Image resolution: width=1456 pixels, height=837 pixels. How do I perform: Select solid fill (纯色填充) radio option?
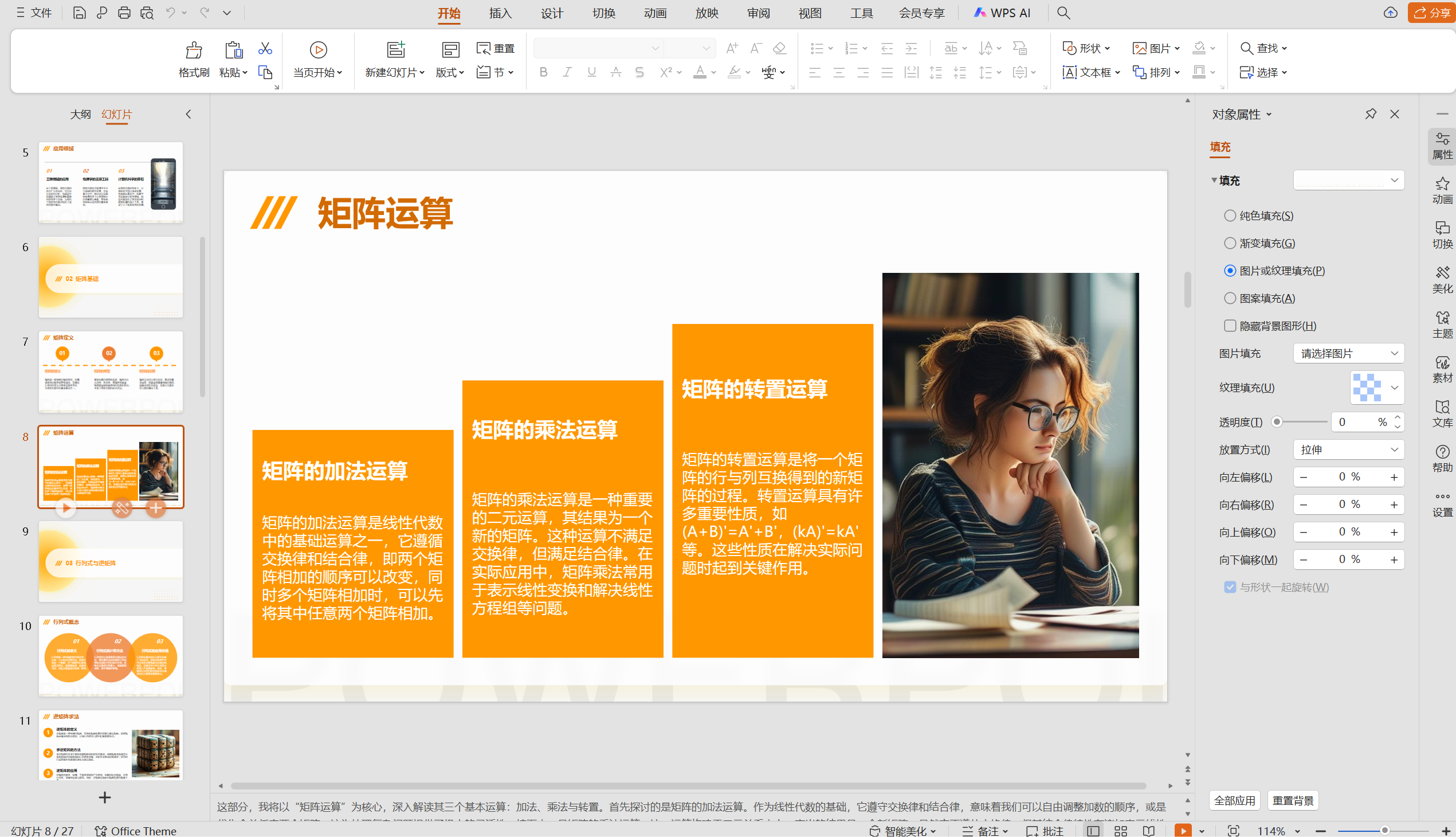pyautogui.click(x=1230, y=216)
